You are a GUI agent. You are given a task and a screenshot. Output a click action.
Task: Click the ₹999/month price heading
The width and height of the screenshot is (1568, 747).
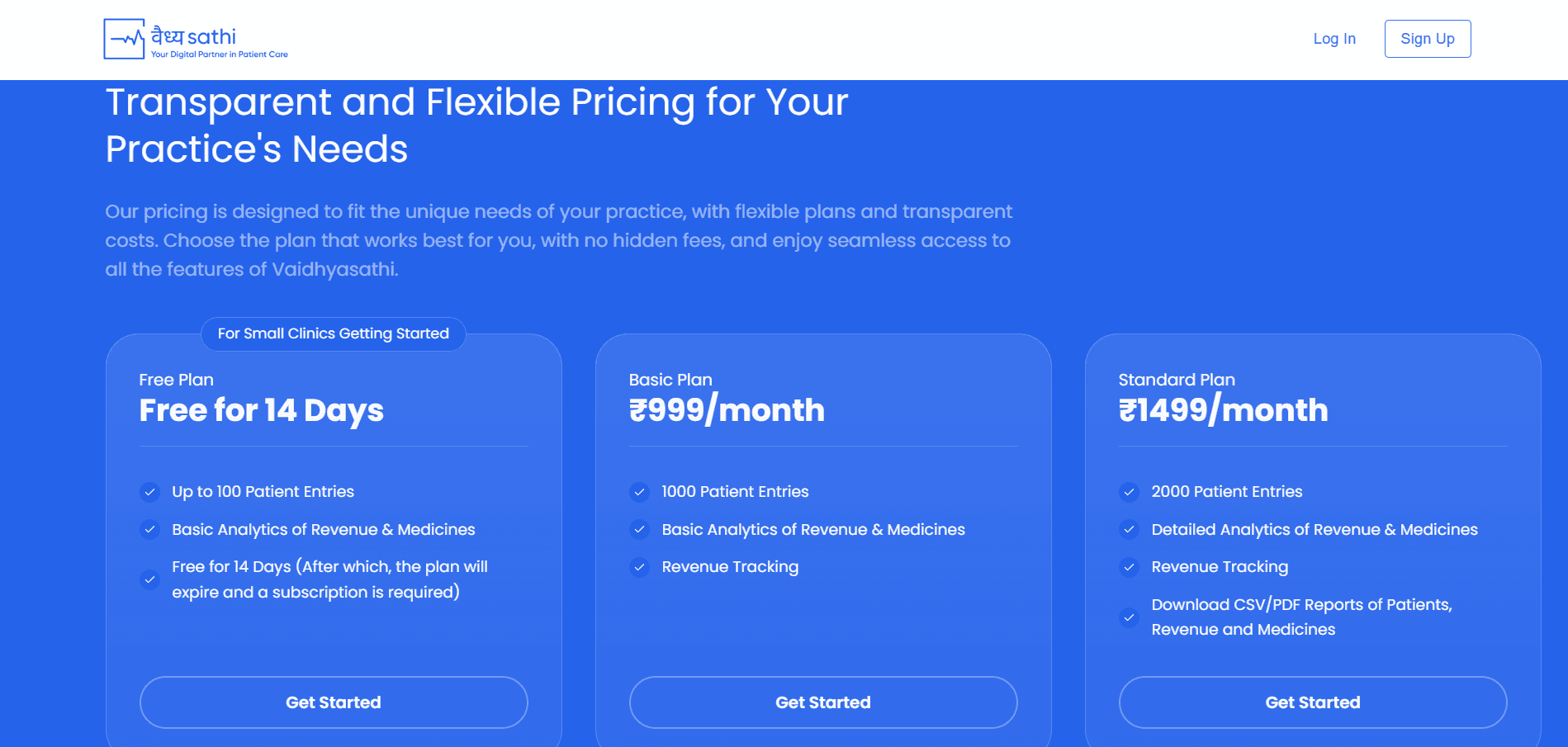[x=727, y=410]
